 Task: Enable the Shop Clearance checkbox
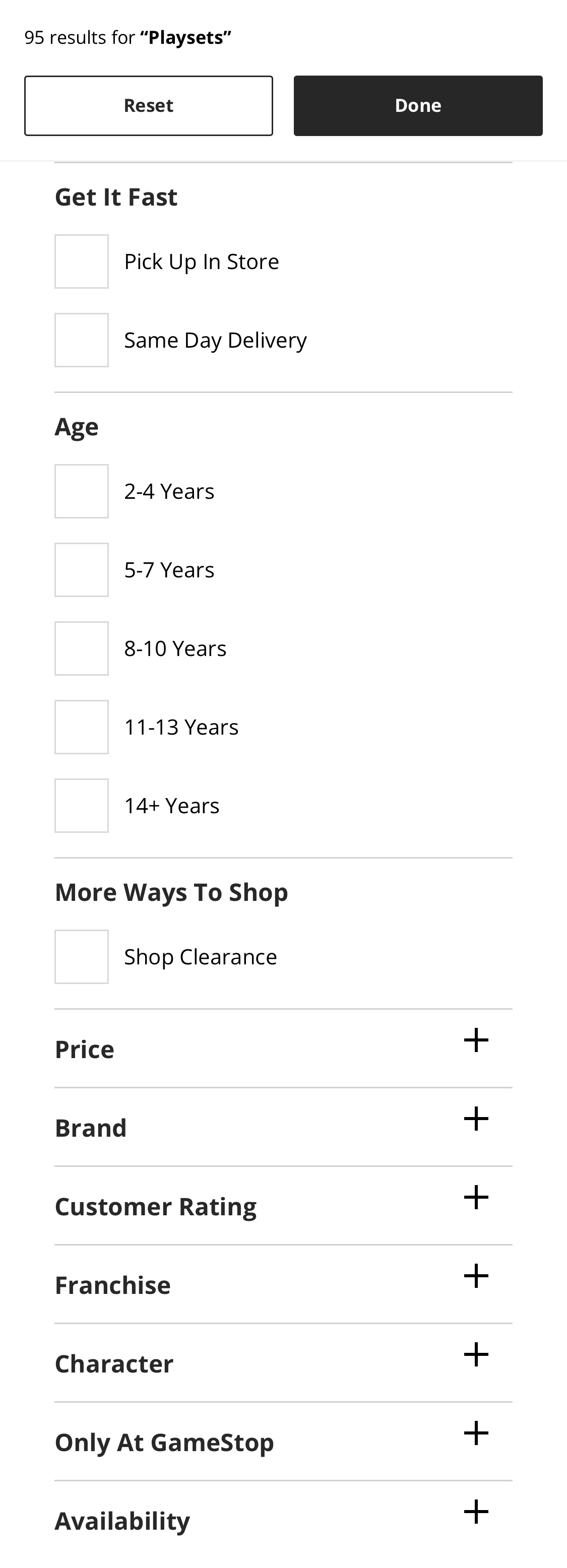click(x=82, y=957)
